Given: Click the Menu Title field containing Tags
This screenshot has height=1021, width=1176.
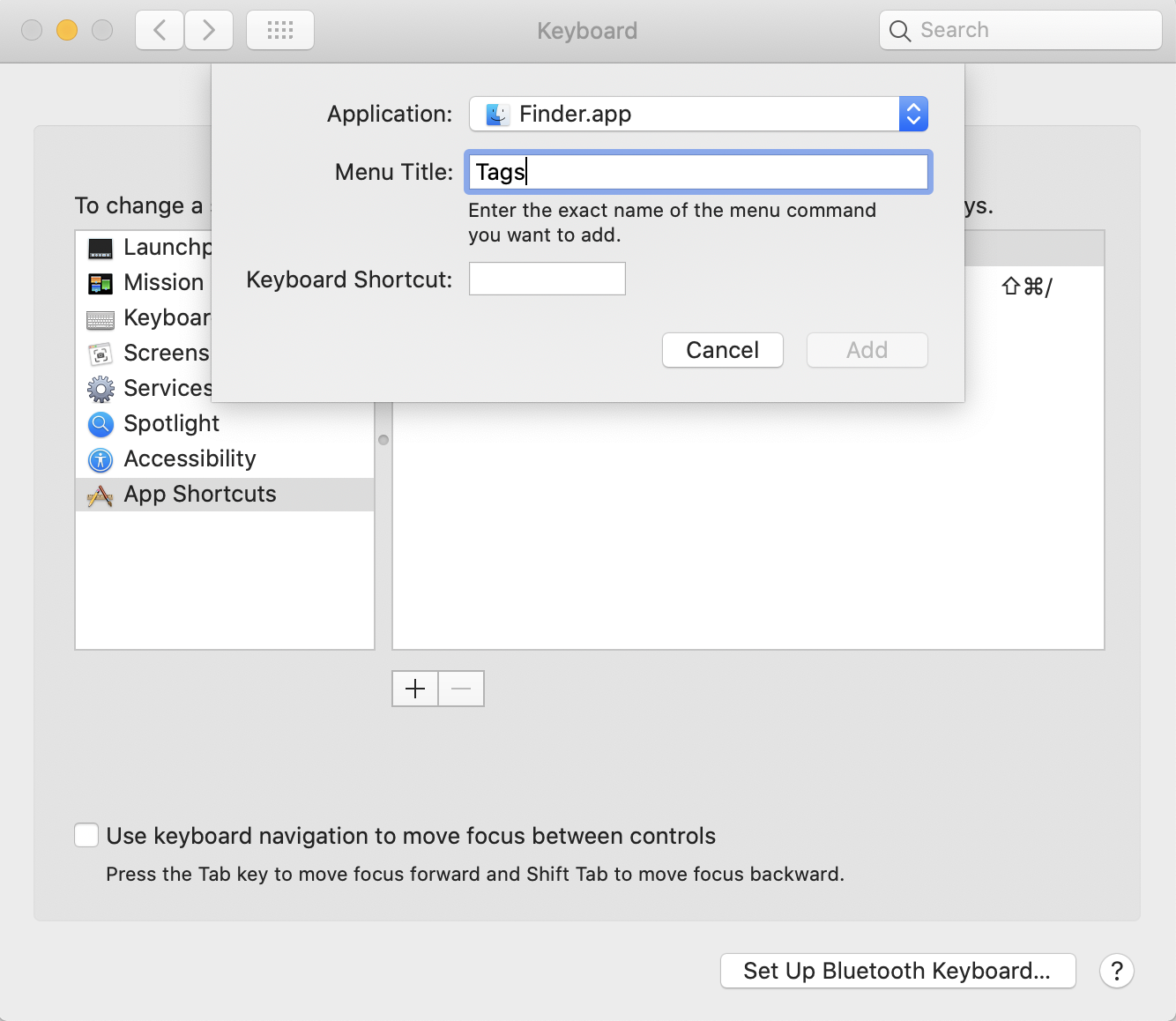Looking at the screenshot, I should point(698,172).
